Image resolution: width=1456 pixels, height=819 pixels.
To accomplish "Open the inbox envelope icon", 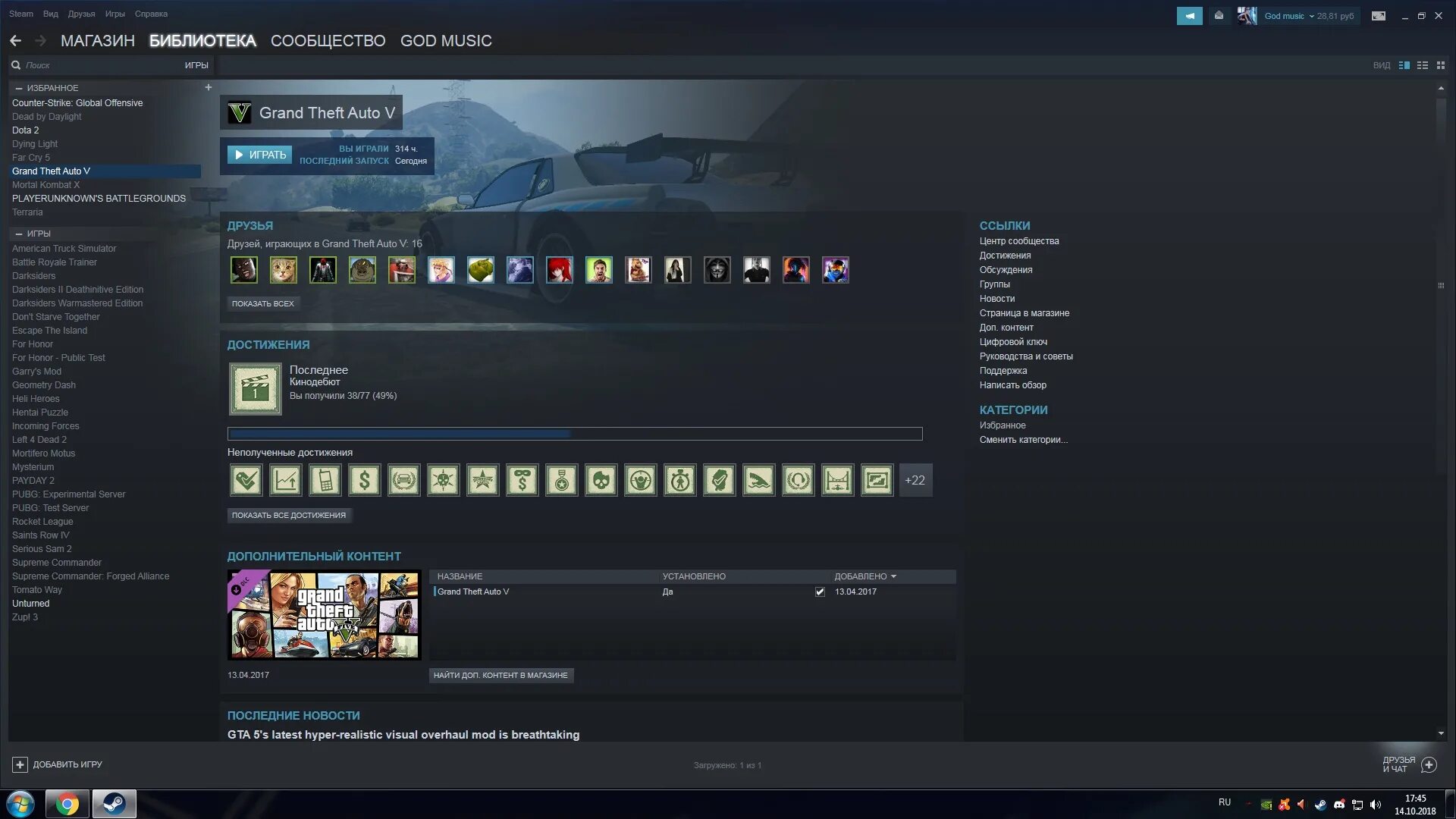I will 1219,16.
